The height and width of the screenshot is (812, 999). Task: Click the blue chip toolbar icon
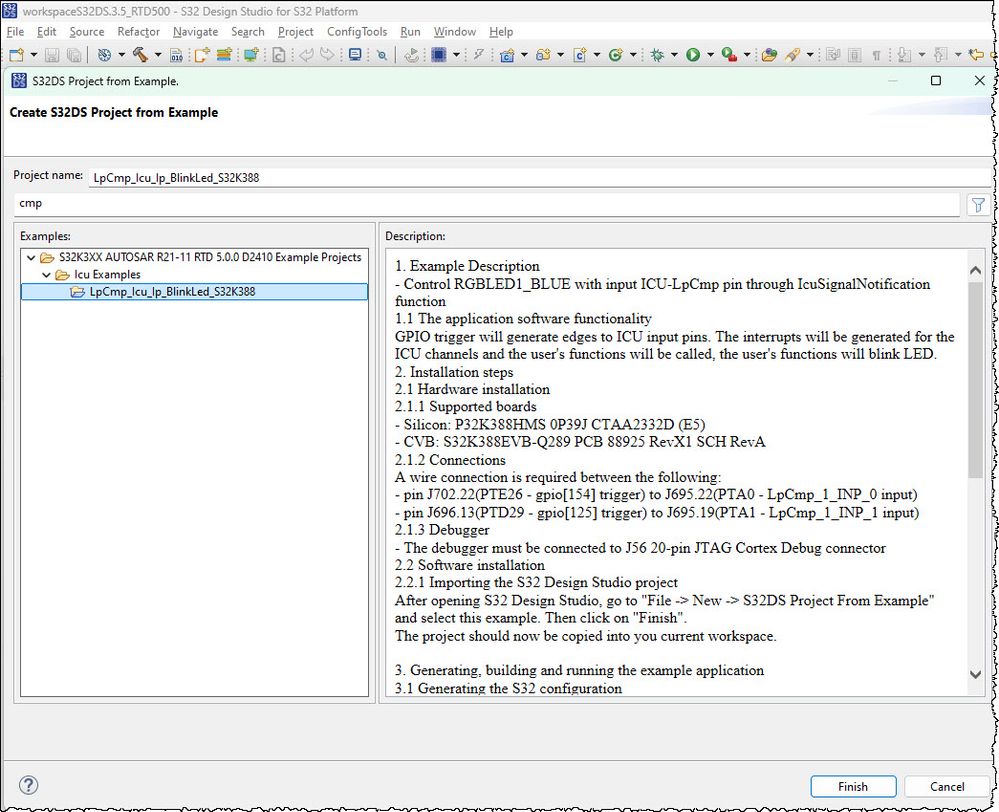click(x=438, y=55)
